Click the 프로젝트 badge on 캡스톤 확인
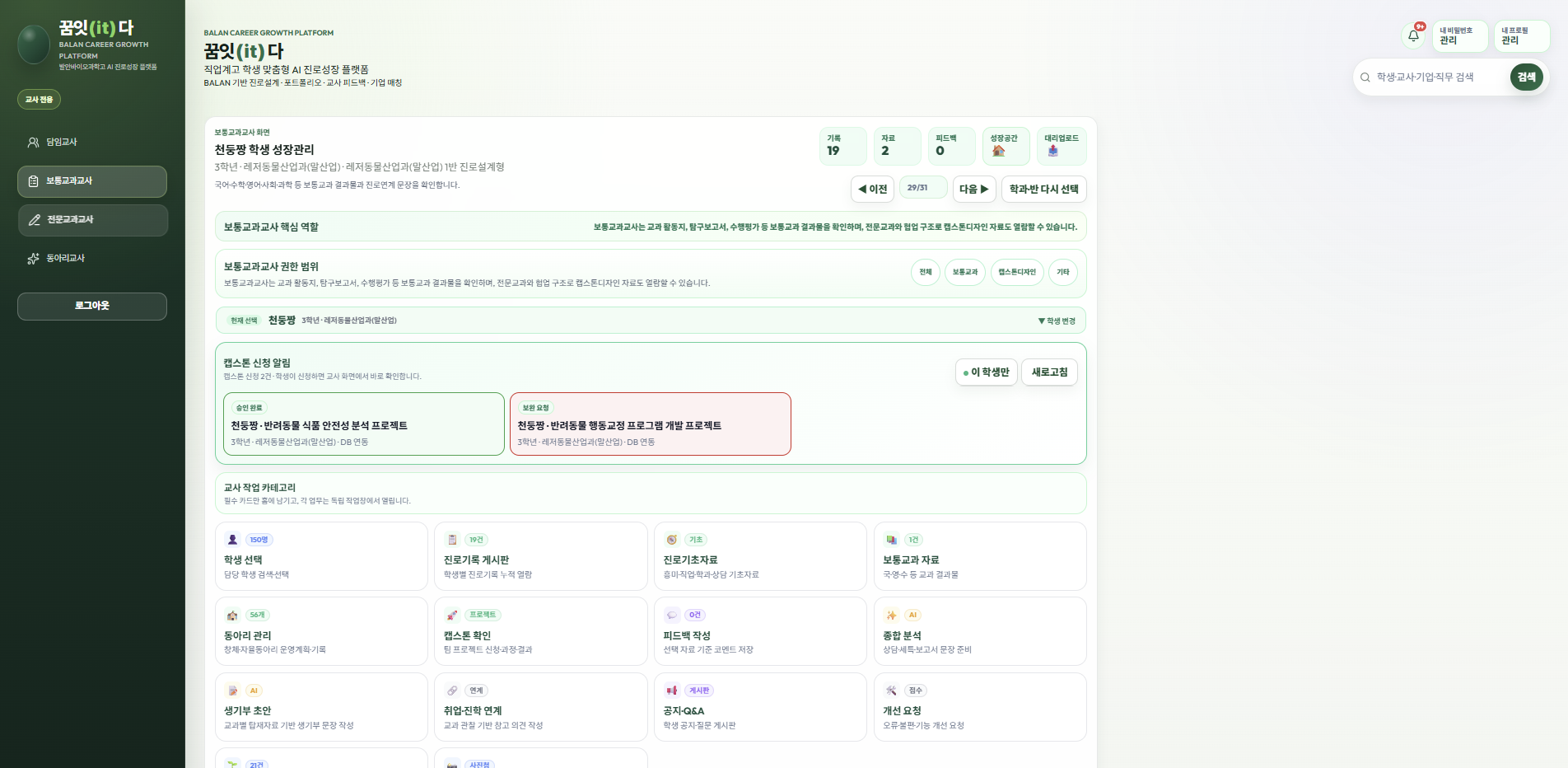This screenshot has width=1568, height=768. pos(483,615)
